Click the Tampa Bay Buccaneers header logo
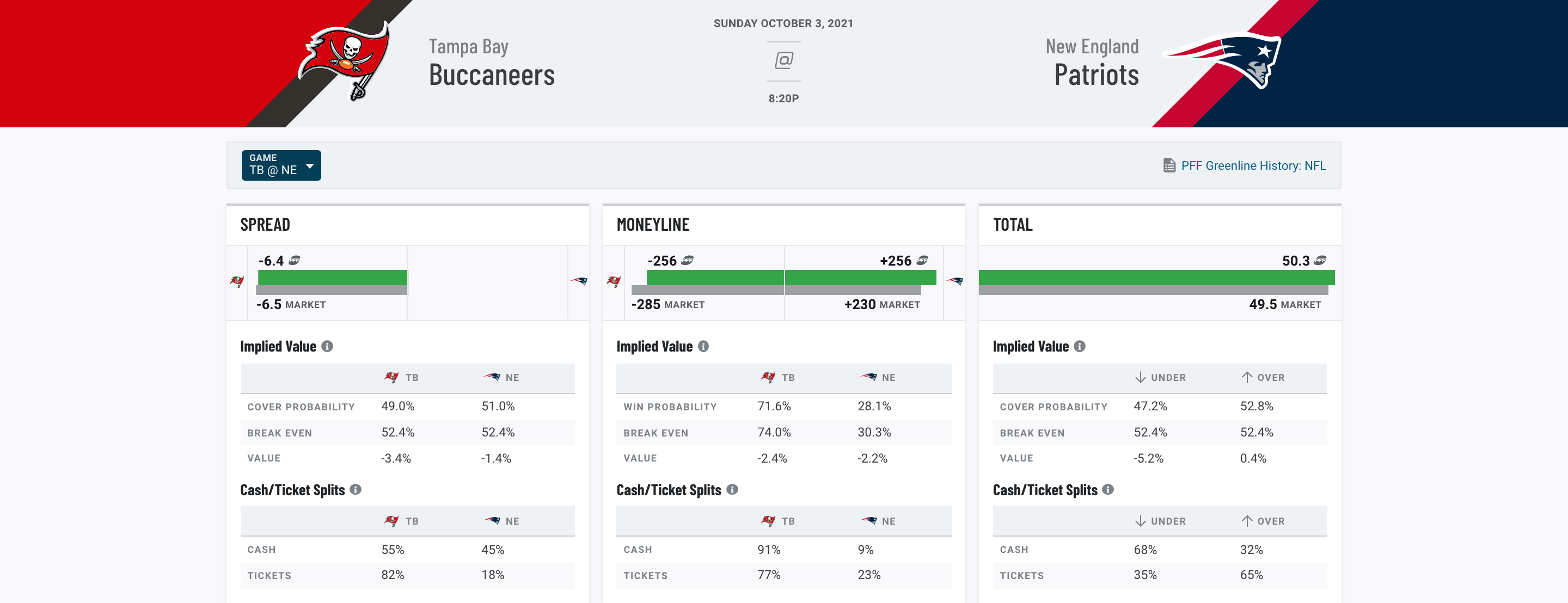This screenshot has height=603, width=1568. (x=344, y=60)
